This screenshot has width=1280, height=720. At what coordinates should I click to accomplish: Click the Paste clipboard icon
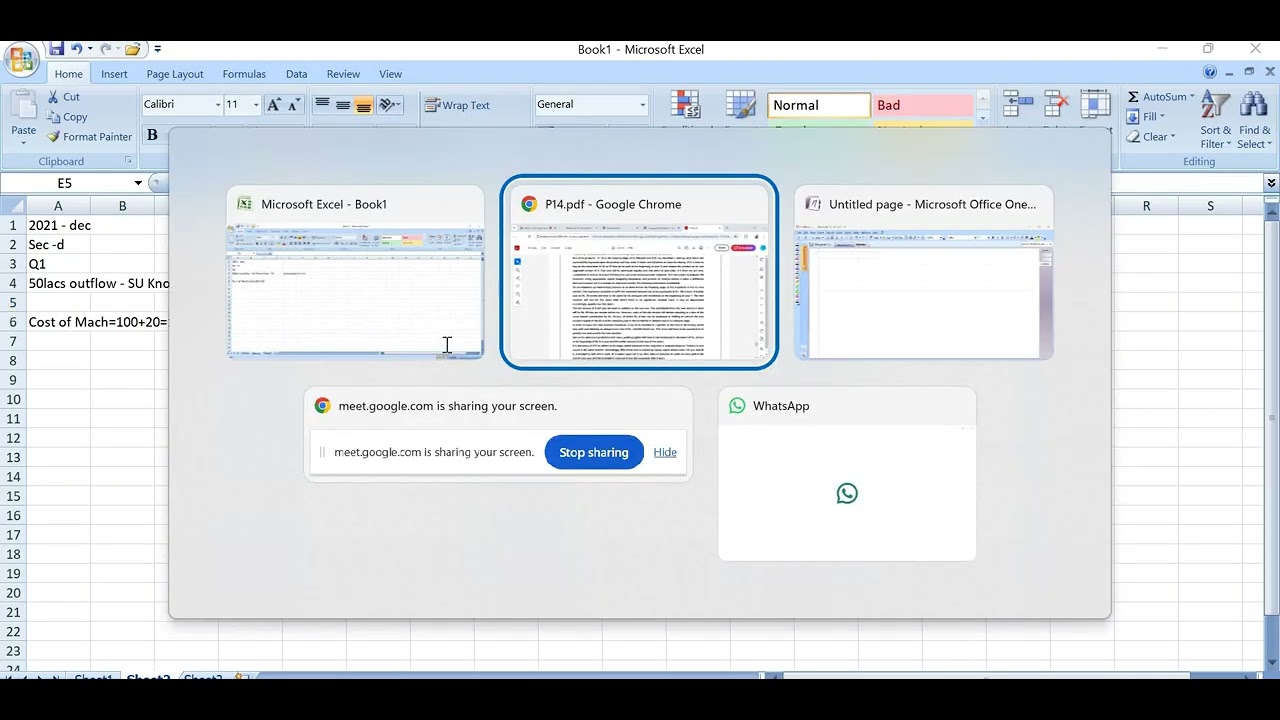click(23, 107)
